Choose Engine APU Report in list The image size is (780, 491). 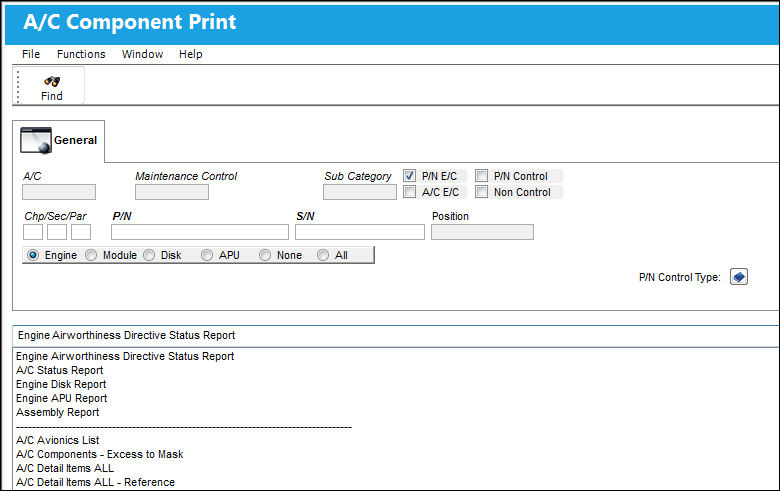[62, 398]
